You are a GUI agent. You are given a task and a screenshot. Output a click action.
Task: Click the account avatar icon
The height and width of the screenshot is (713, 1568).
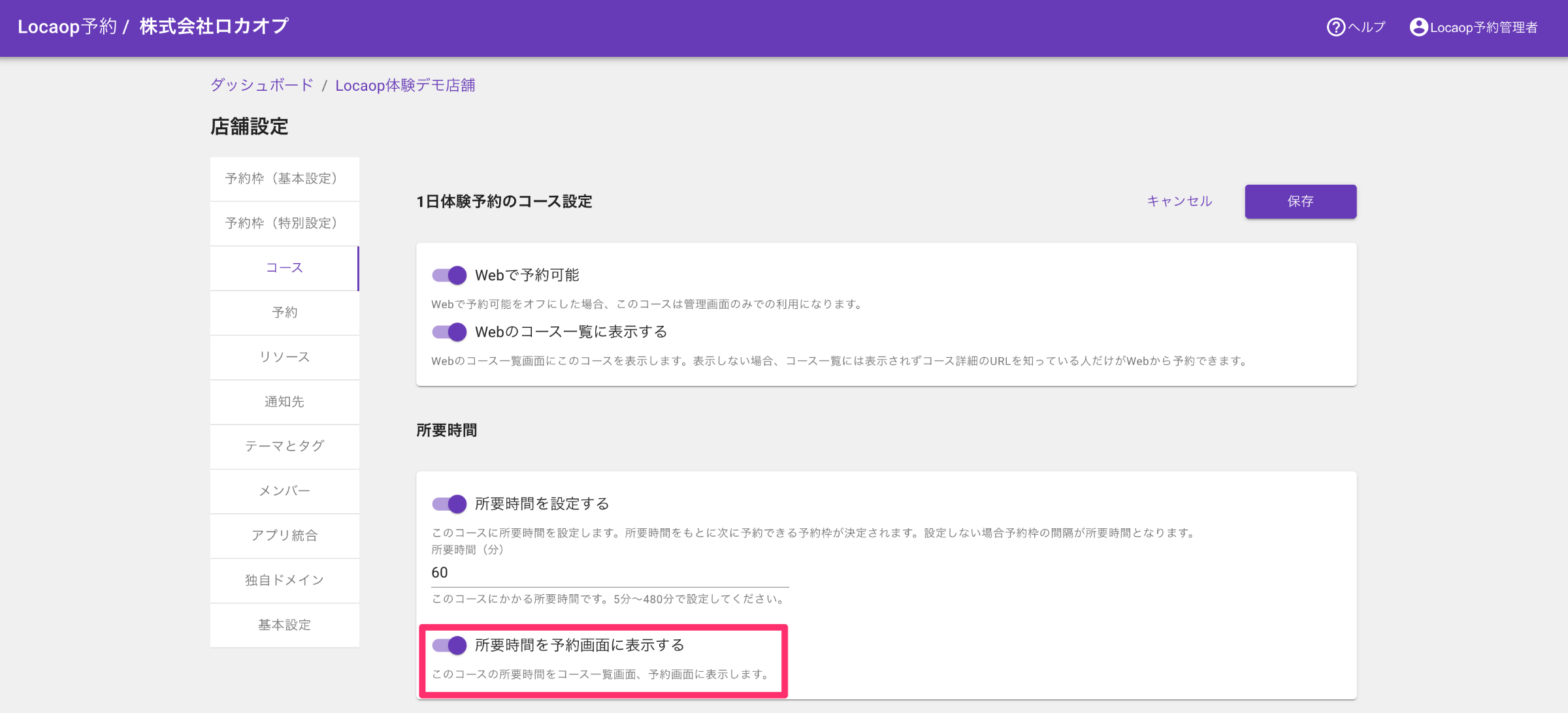[x=1418, y=27]
